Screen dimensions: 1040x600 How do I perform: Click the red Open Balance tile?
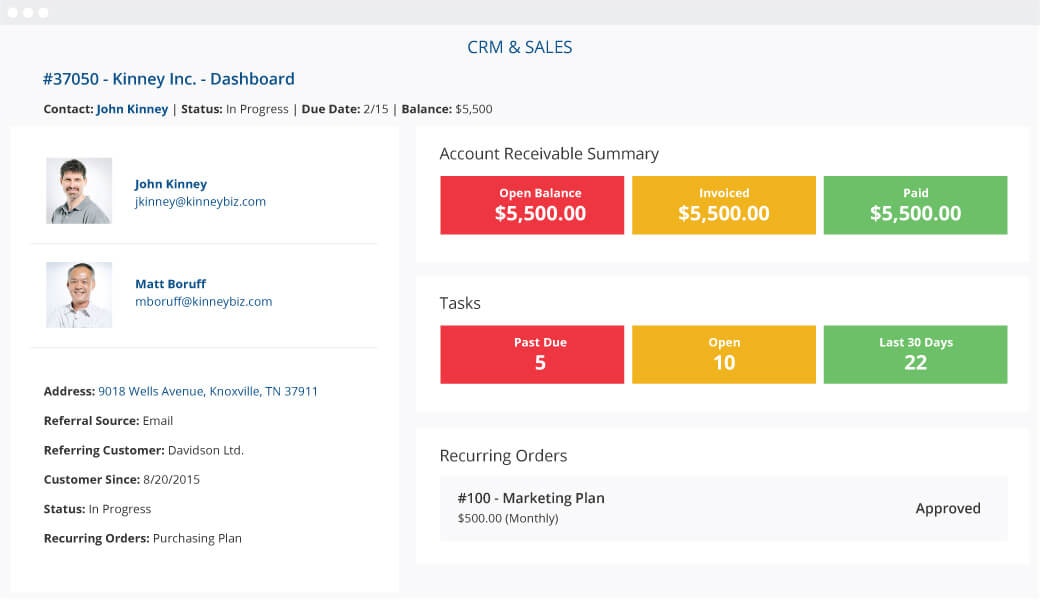[532, 206]
